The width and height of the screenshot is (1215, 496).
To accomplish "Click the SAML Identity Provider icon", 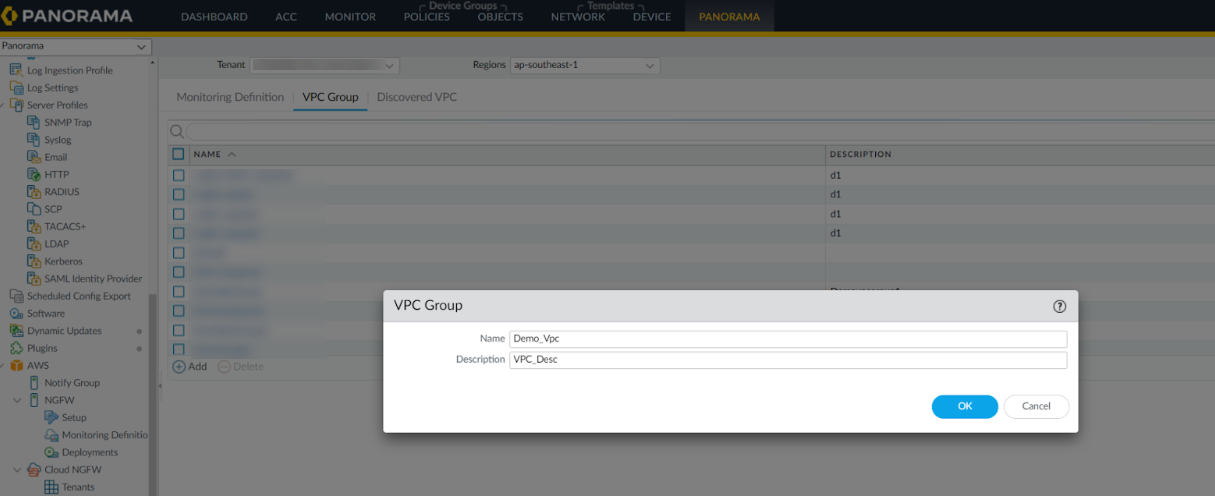I will 34,279.
